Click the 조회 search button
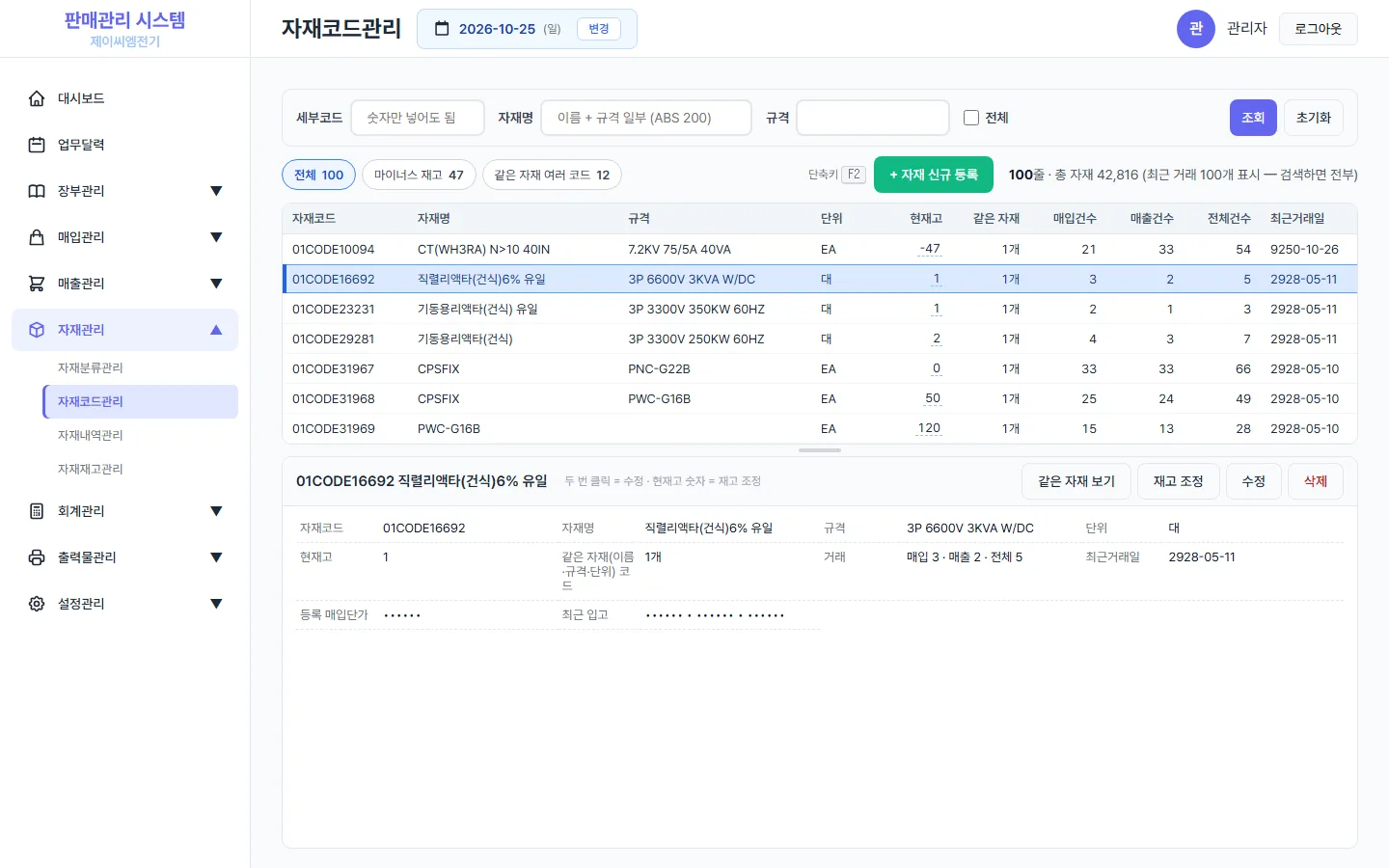 1253,118
